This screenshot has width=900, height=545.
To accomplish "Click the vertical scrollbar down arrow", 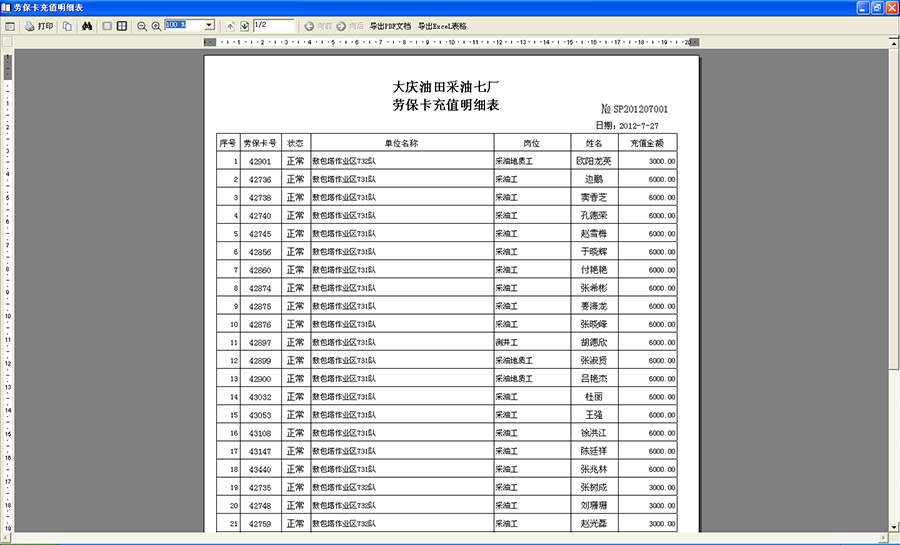I will pos(894,526).
